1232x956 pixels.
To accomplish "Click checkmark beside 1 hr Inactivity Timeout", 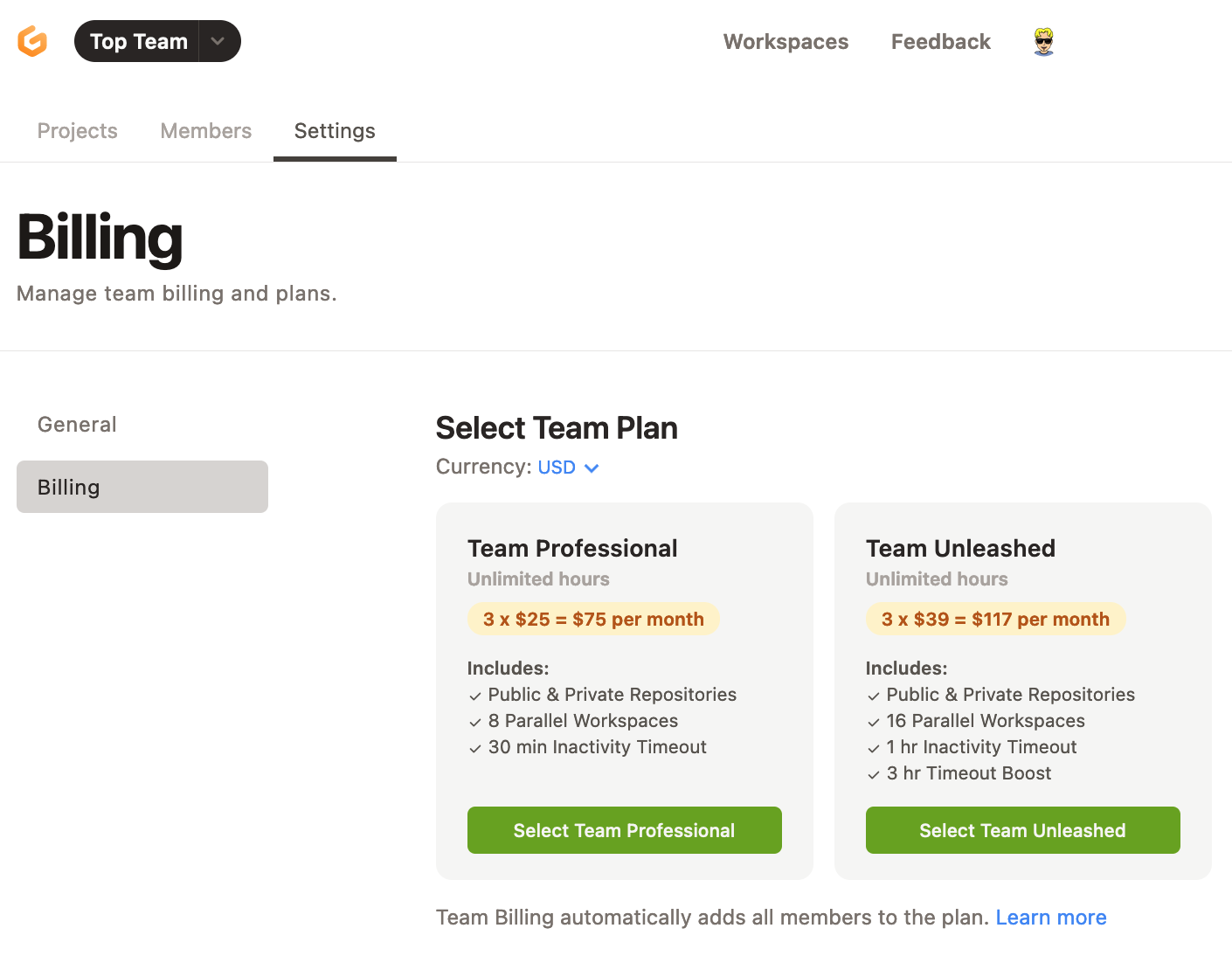I will [874, 748].
